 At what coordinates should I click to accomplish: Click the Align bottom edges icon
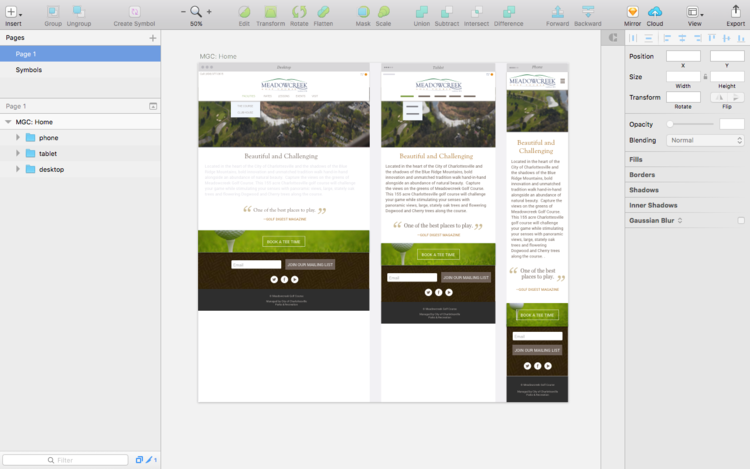pyautogui.click(x=741, y=38)
